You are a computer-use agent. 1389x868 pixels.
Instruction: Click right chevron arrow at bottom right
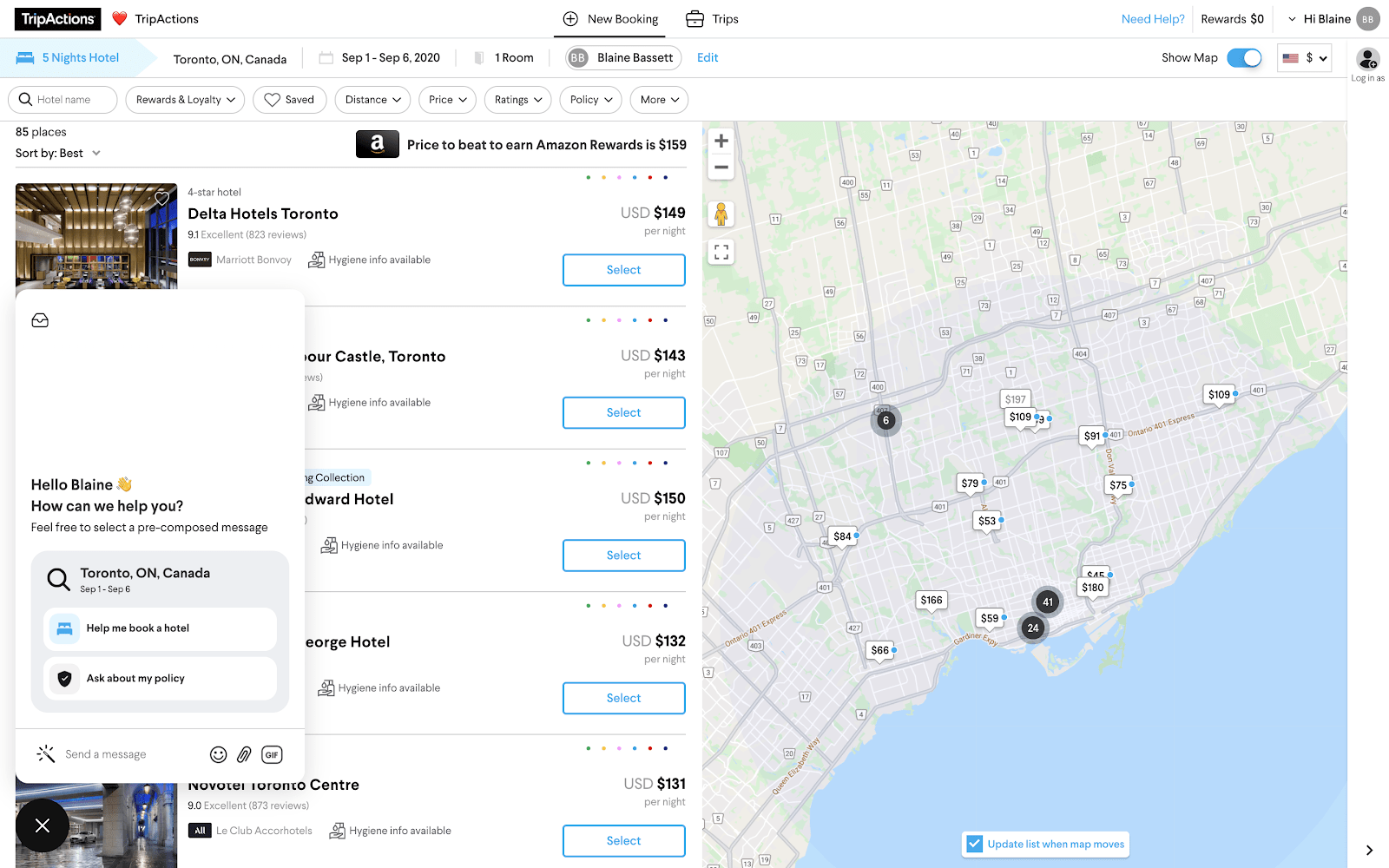(x=1369, y=851)
